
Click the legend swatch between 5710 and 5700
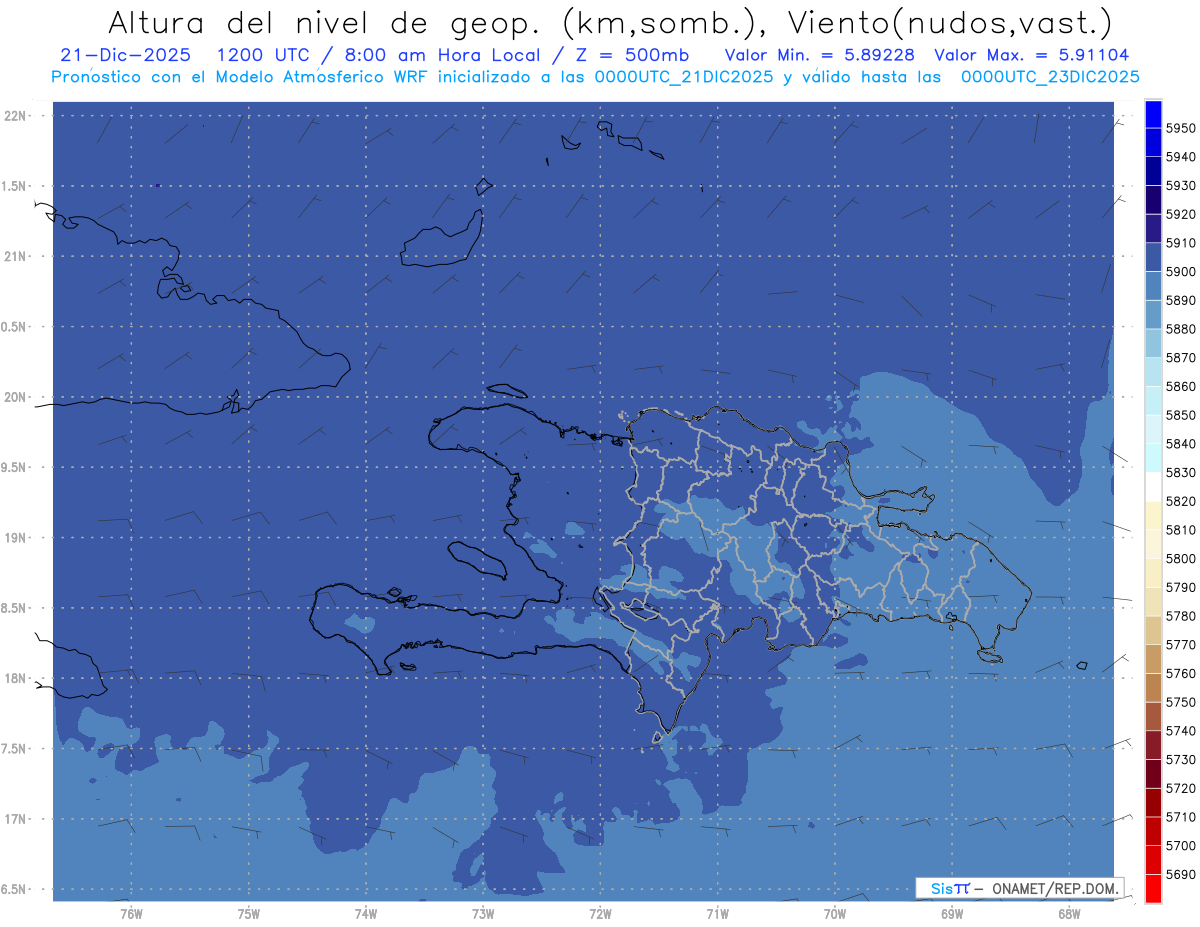tap(1153, 831)
